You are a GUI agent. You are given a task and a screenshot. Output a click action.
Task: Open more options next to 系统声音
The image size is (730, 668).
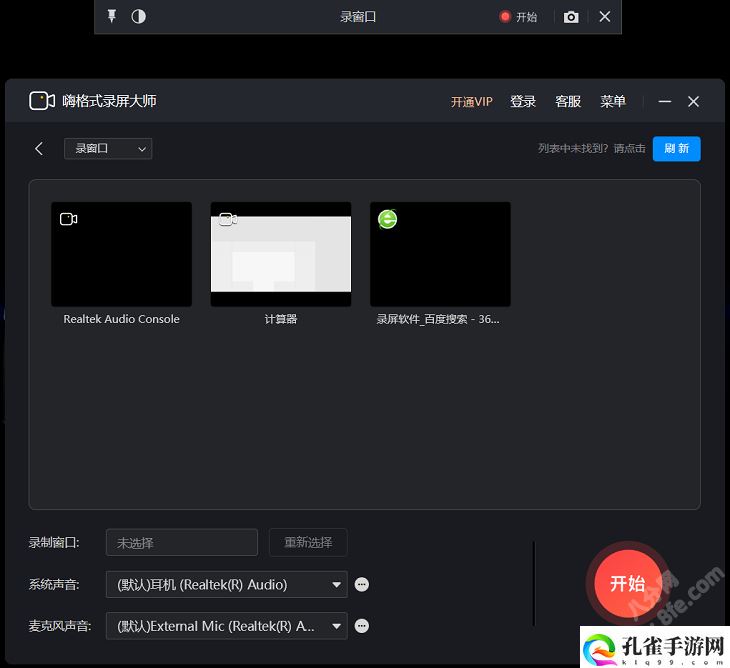[x=362, y=584]
